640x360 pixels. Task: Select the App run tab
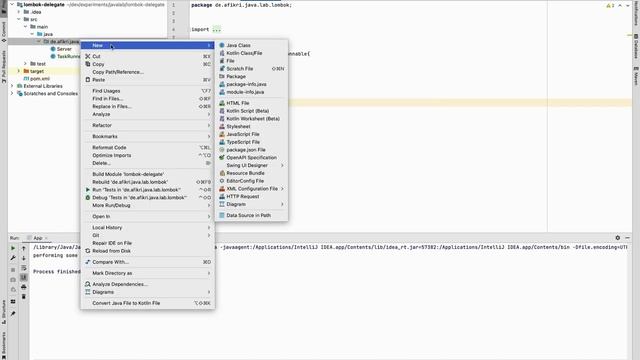coord(38,238)
